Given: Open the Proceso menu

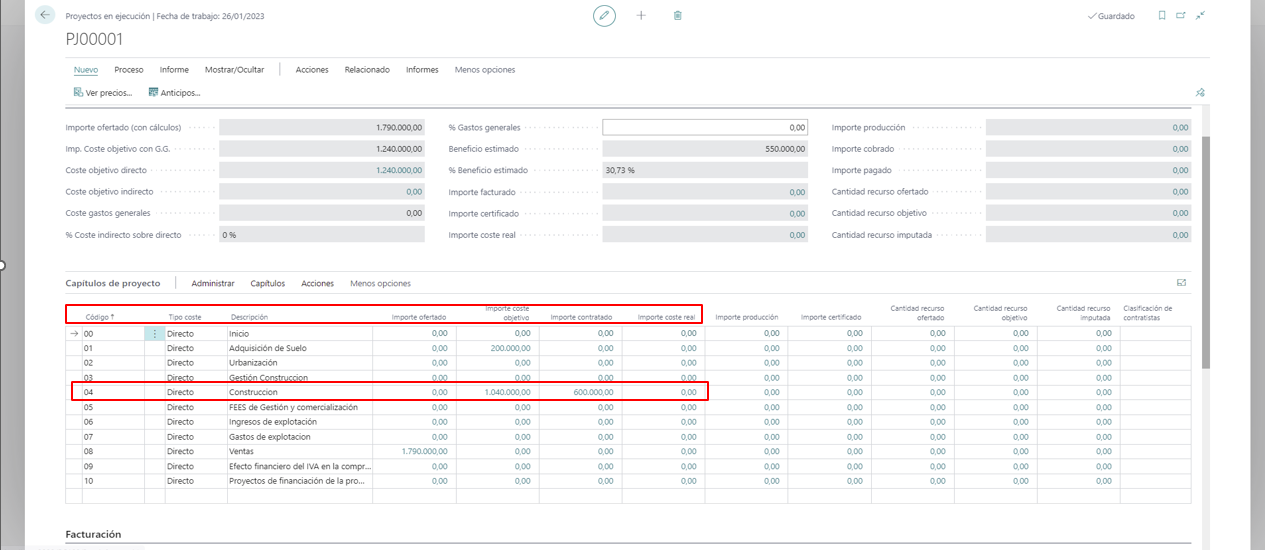Looking at the screenshot, I should [x=129, y=70].
